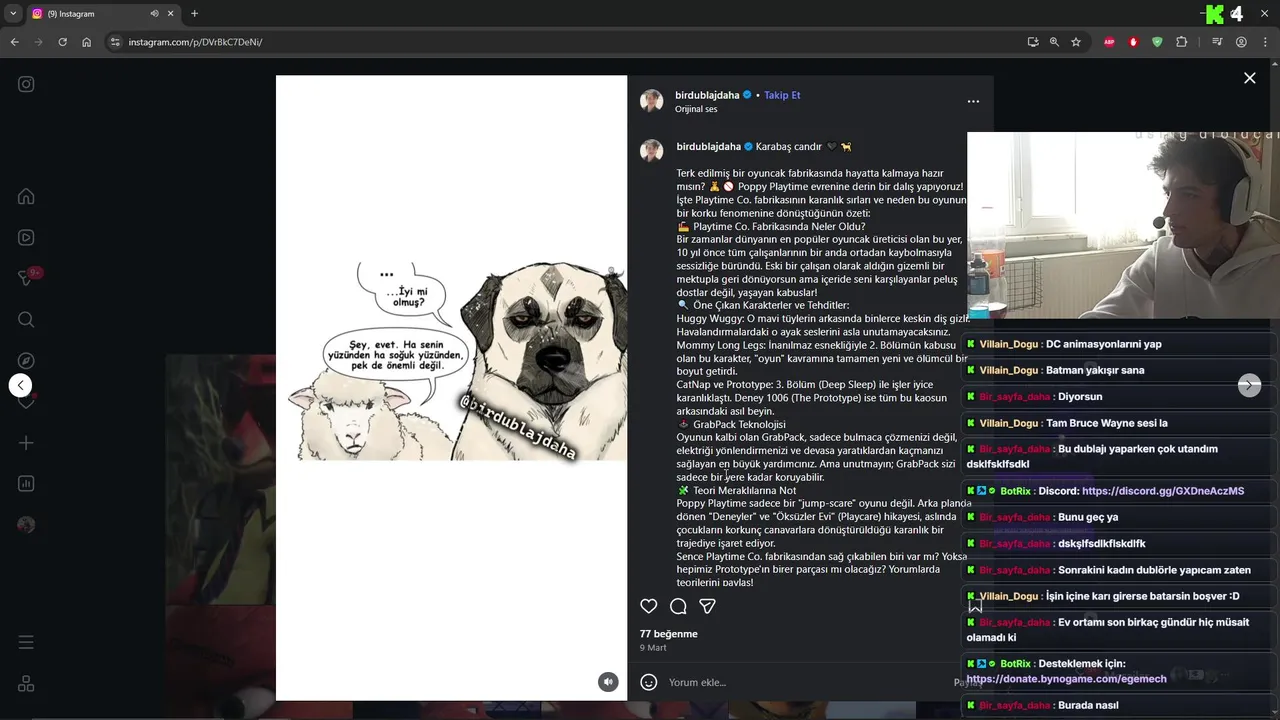Open the Instagram logo home link
The image size is (1280, 720).
(x=26, y=84)
